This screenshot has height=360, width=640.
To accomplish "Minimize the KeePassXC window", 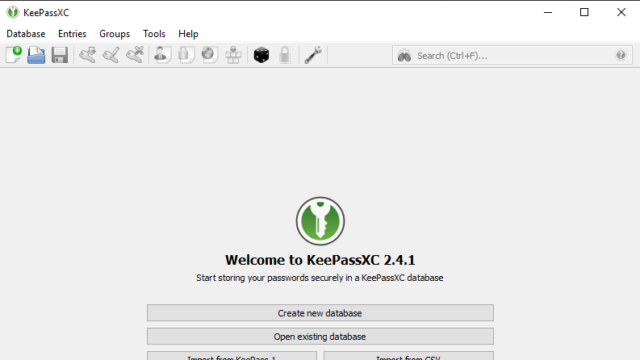I will (x=548, y=12).
